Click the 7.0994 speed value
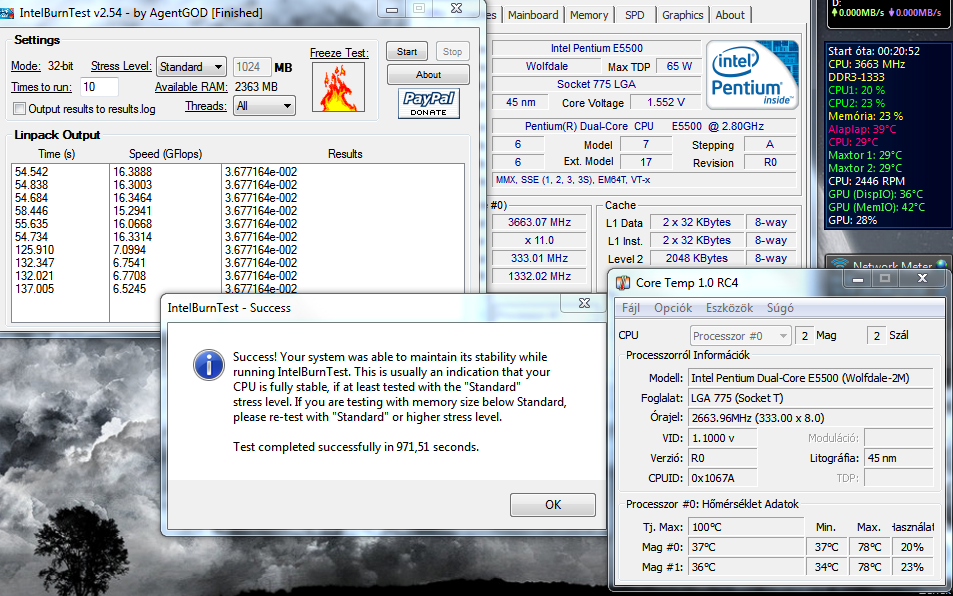Screen dimensions: 953x596 point(129,250)
